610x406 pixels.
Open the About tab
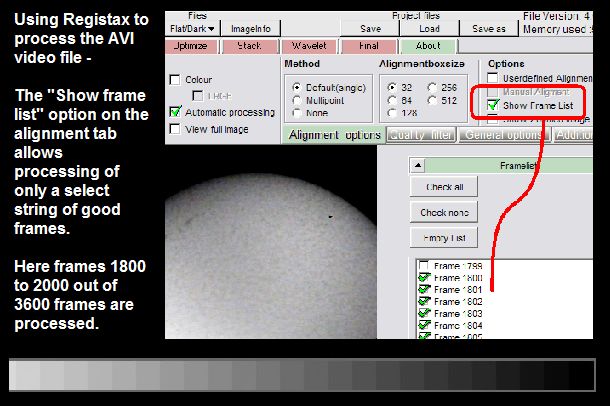(429, 46)
